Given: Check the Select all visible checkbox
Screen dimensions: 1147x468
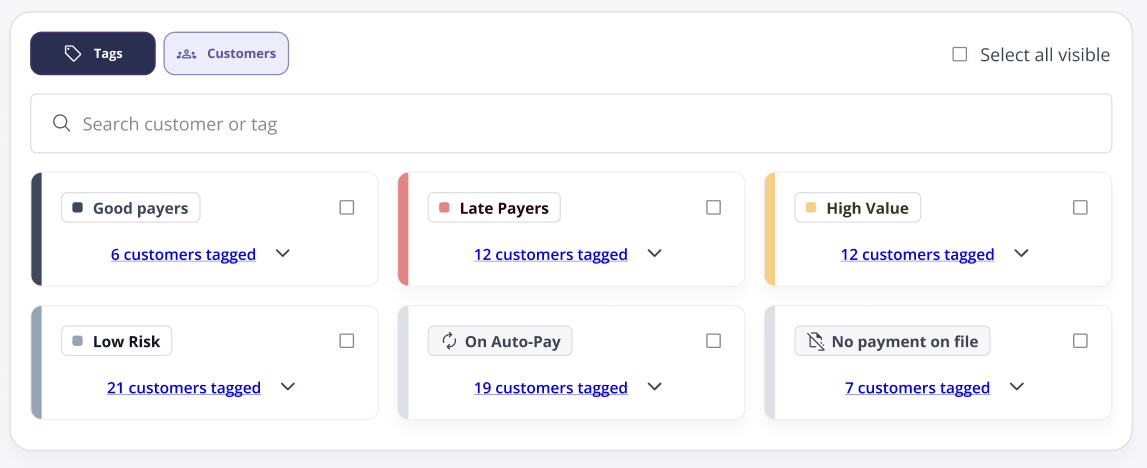Looking at the screenshot, I should point(960,54).
